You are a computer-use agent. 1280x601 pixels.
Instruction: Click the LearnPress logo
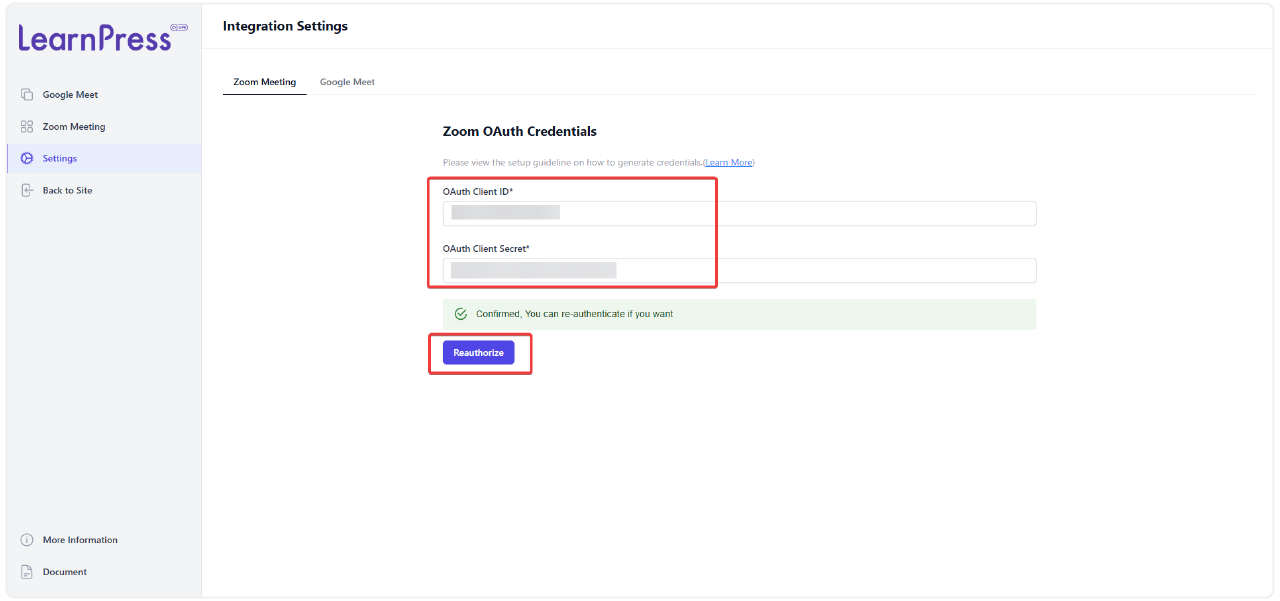[103, 38]
